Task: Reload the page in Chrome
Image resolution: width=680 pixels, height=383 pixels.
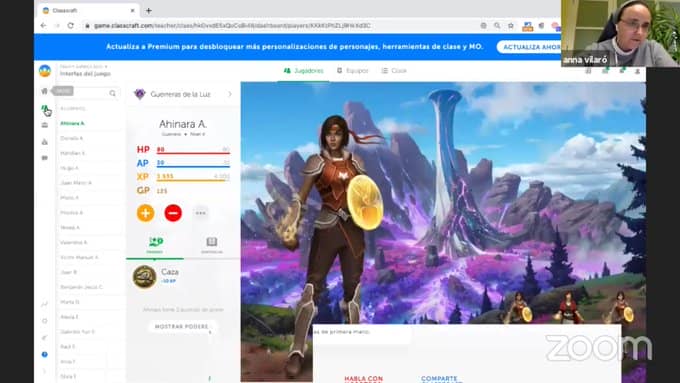Action: (x=71, y=26)
